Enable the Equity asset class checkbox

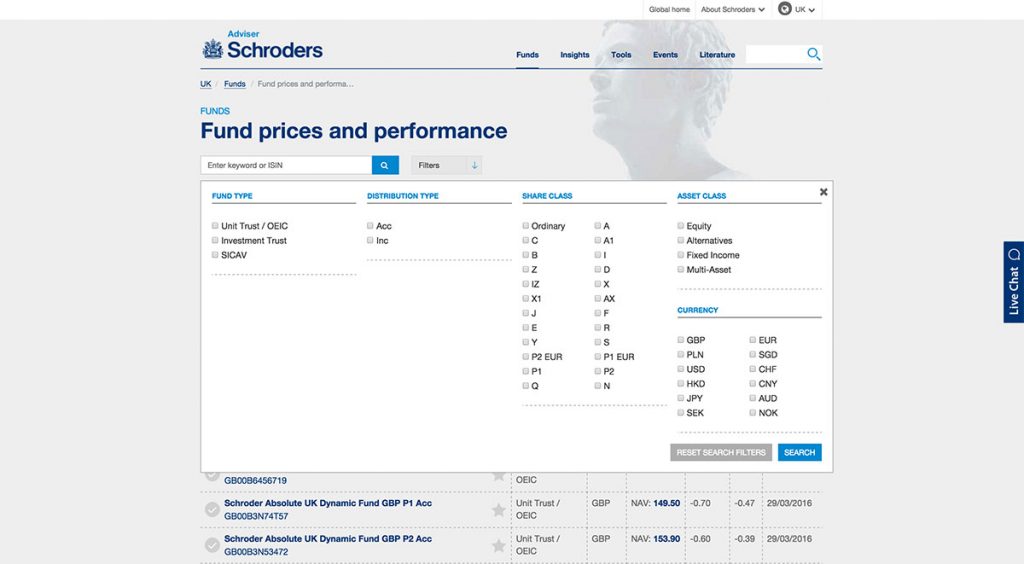coord(680,225)
